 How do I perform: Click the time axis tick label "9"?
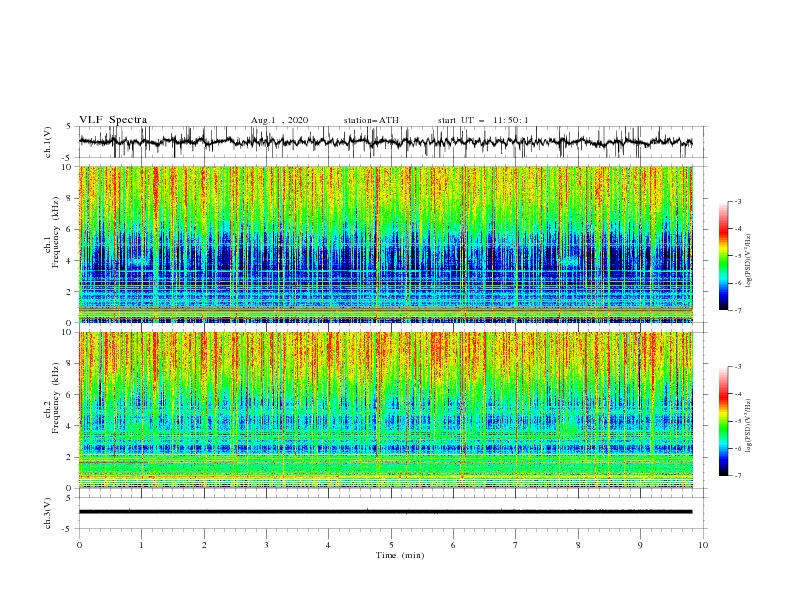(640, 545)
